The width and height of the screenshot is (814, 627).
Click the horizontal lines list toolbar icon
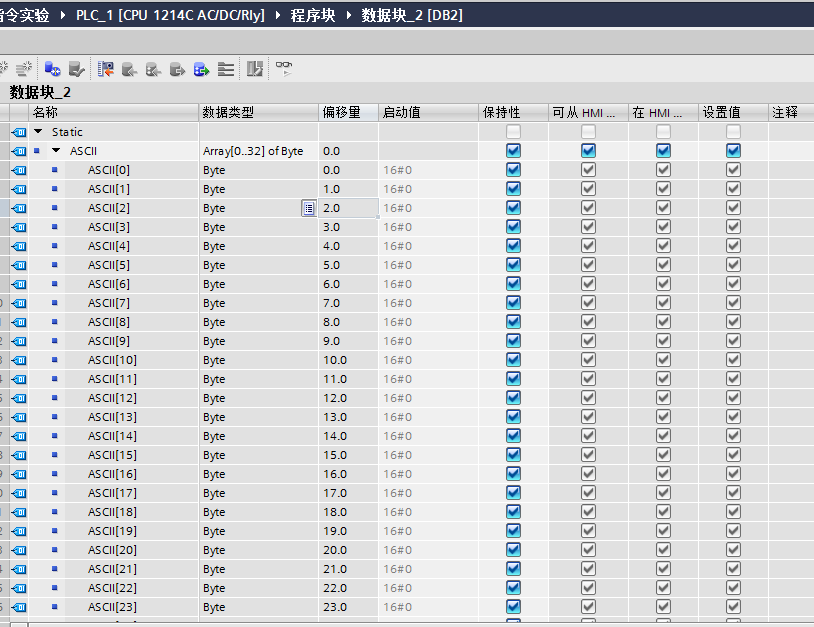click(x=225, y=69)
